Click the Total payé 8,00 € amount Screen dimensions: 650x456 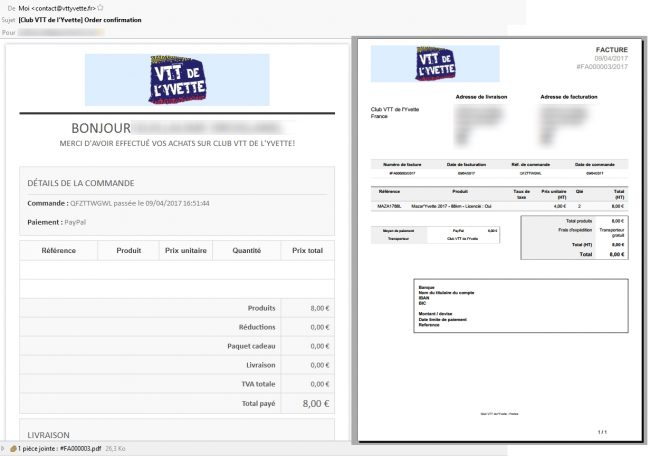[316, 403]
